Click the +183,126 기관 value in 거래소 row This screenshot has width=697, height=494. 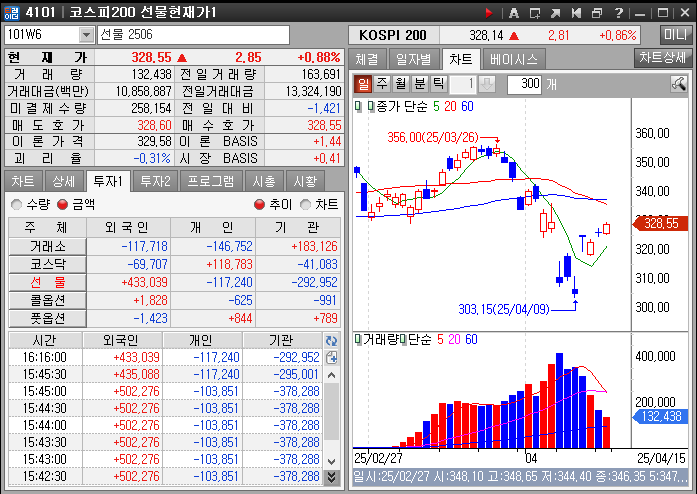click(x=314, y=246)
